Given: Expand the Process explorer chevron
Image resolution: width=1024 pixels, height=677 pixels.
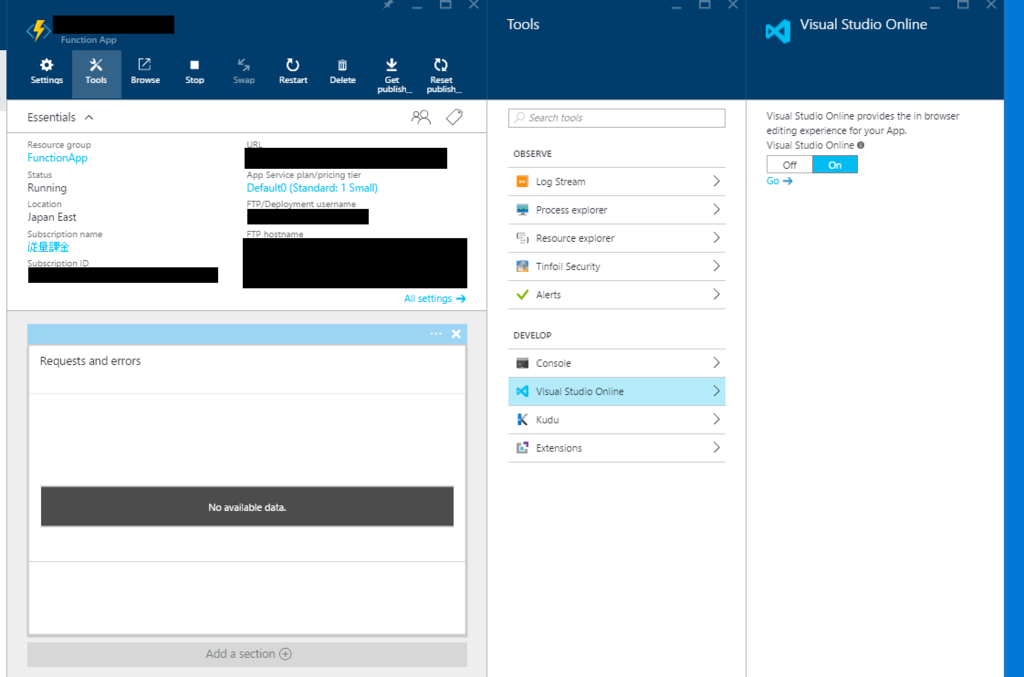Looking at the screenshot, I should 716,210.
